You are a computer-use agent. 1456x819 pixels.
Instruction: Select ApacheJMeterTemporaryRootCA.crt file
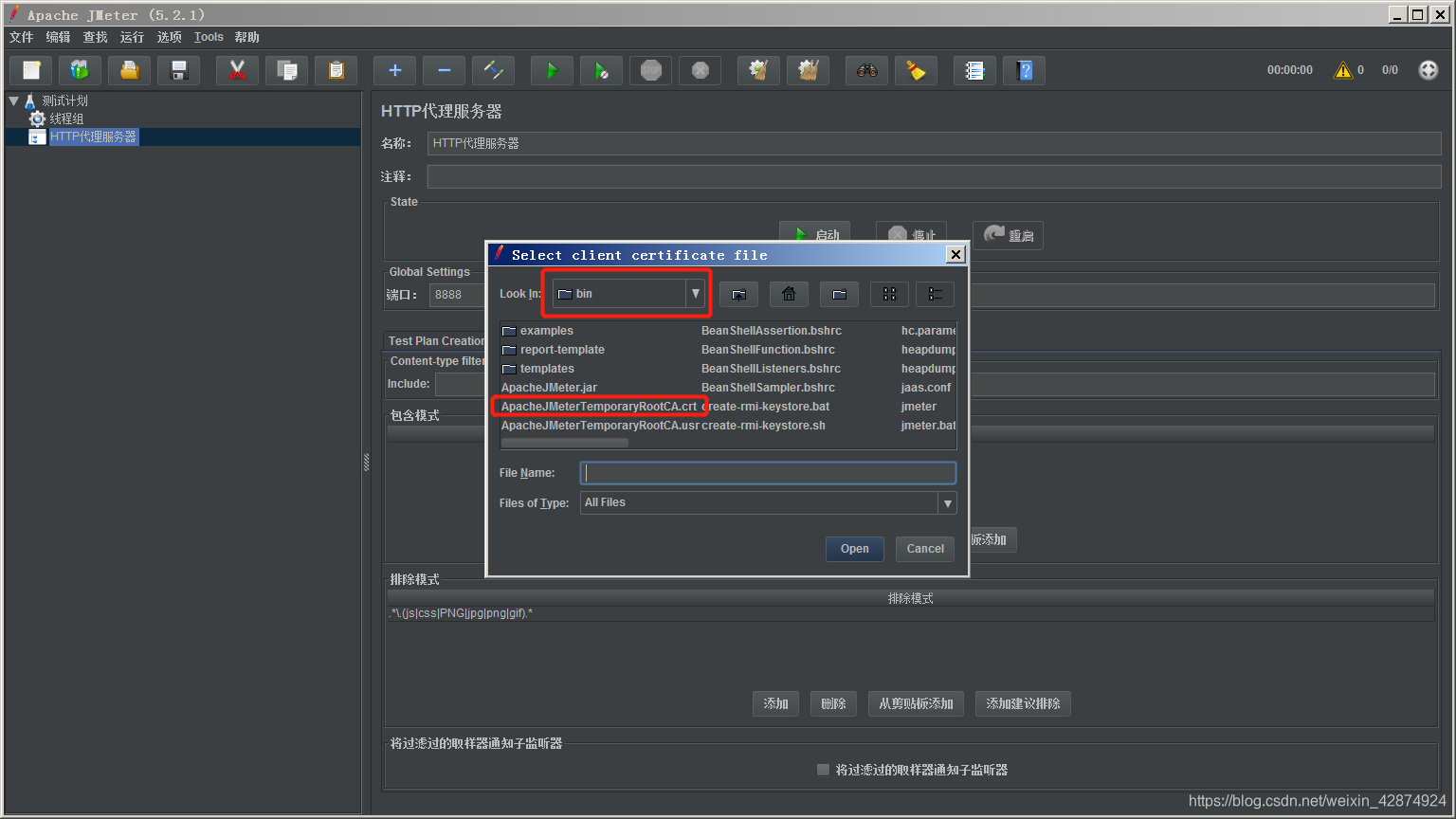(x=599, y=407)
